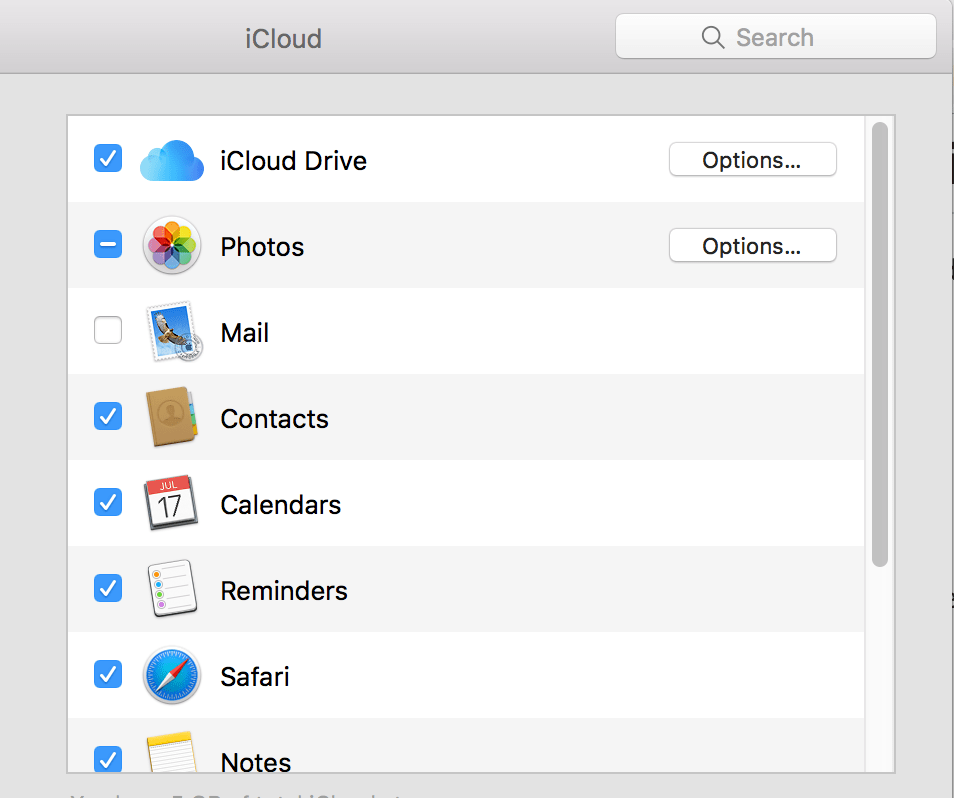Click the Mail stamp icon
Viewport: 954px width, 798px height.
[x=172, y=332]
